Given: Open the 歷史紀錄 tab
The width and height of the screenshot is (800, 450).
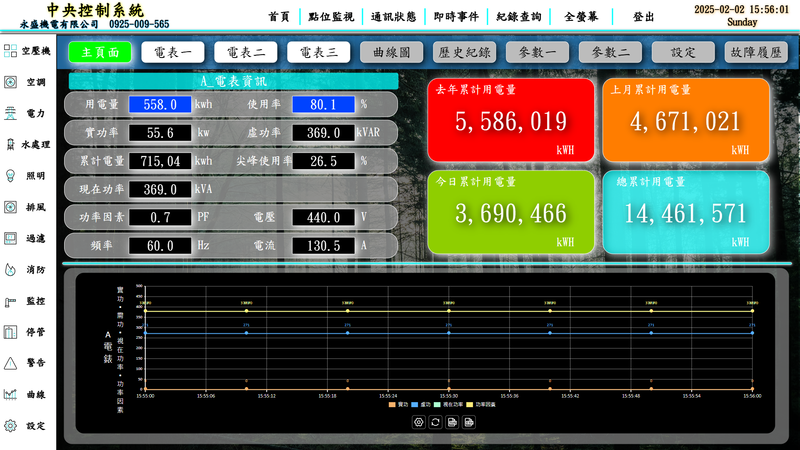Looking at the screenshot, I should [465, 52].
